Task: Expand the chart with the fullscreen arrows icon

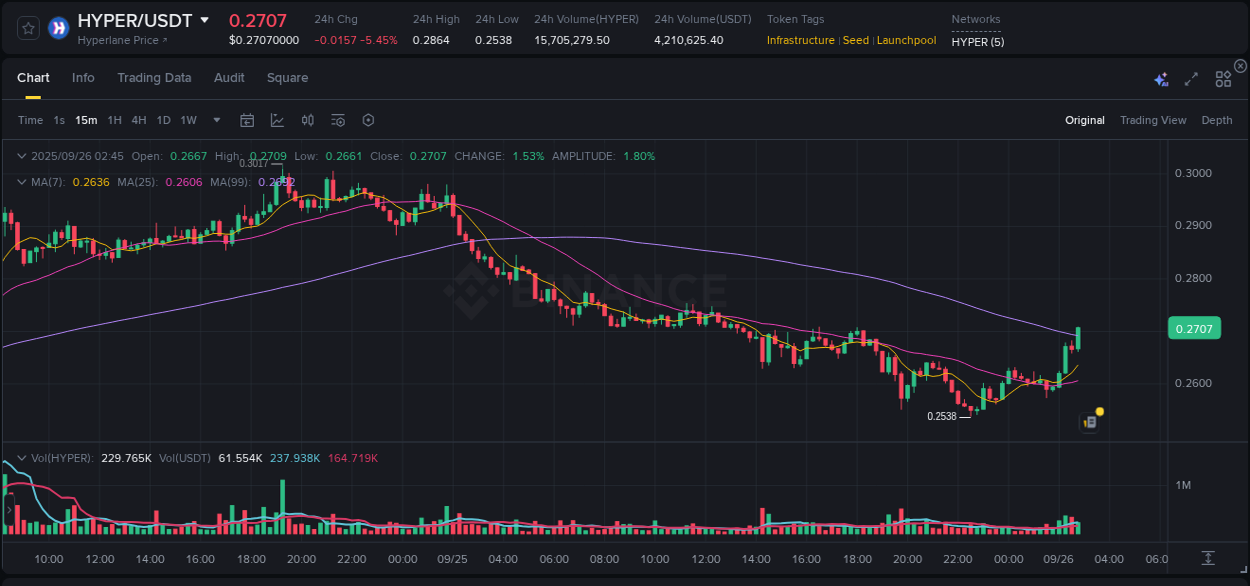Action: coord(1190,78)
